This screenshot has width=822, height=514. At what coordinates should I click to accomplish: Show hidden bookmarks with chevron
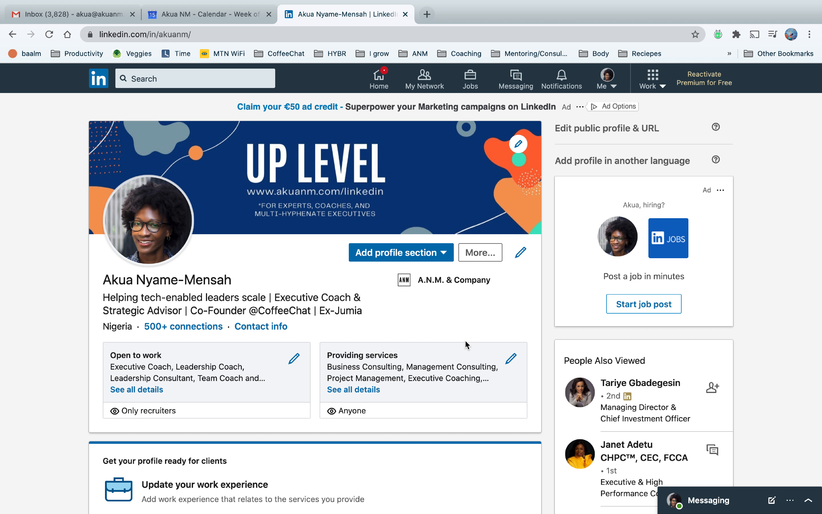click(729, 53)
